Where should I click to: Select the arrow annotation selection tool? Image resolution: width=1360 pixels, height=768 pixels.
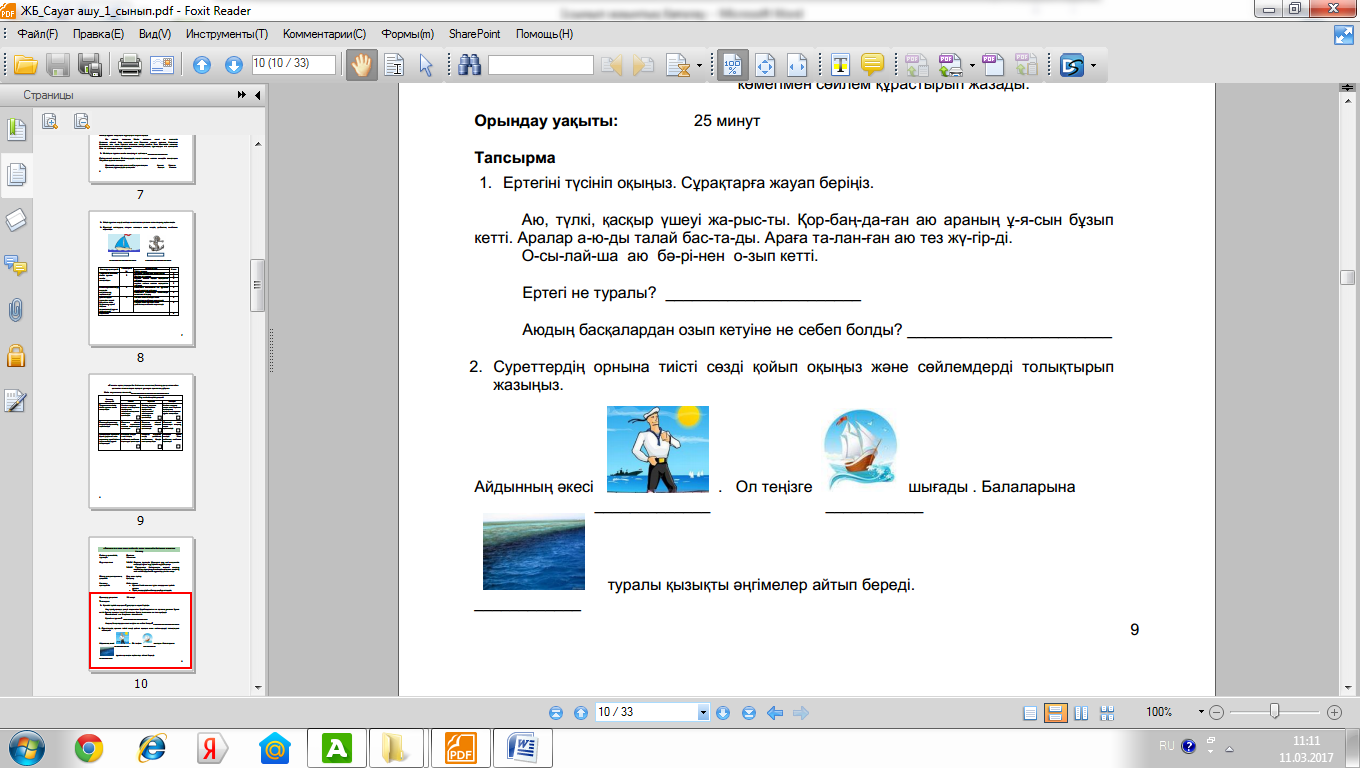(426, 66)
